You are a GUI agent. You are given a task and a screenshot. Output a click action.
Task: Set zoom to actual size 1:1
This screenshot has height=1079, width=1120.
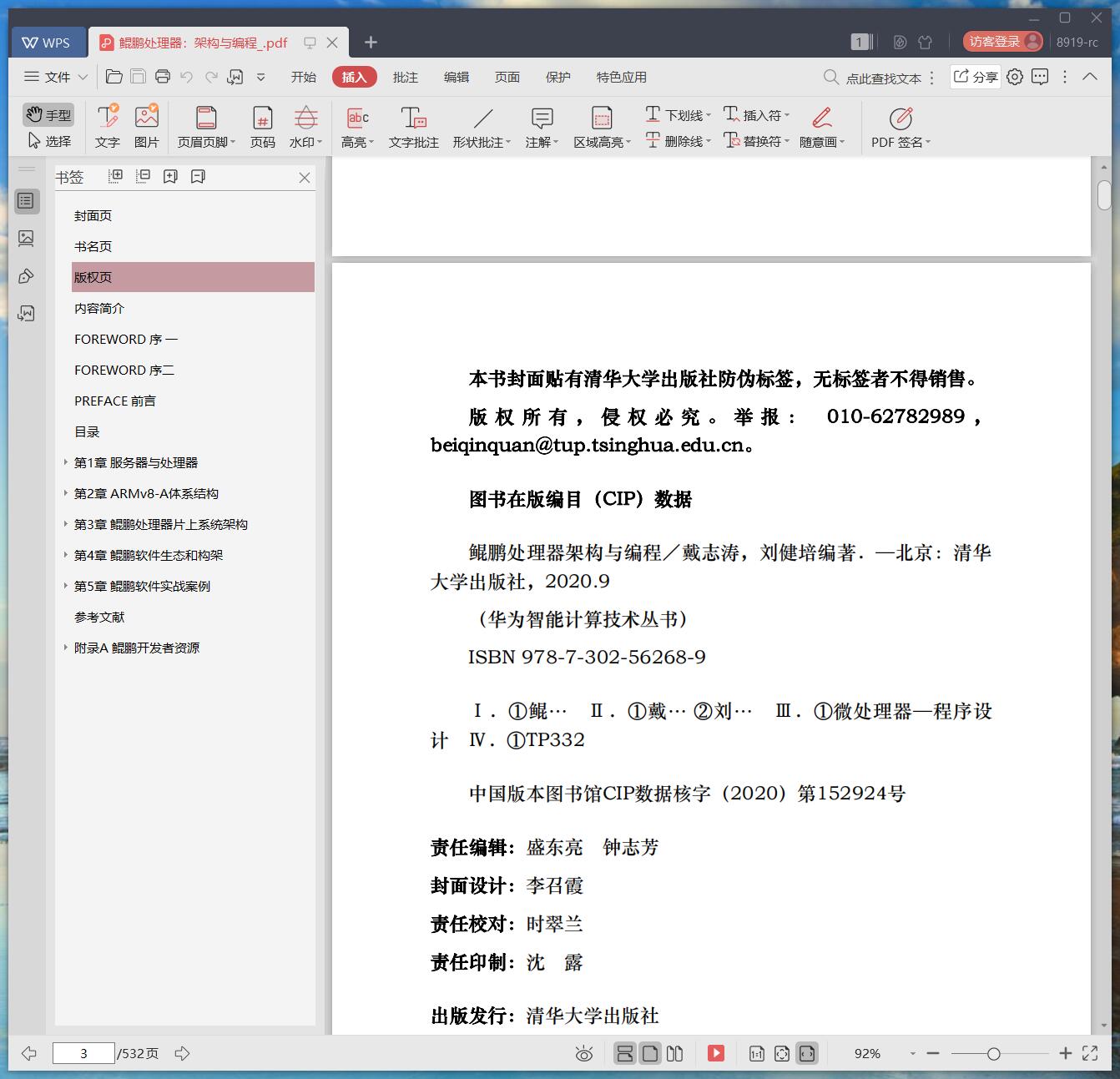[757, 1054]
